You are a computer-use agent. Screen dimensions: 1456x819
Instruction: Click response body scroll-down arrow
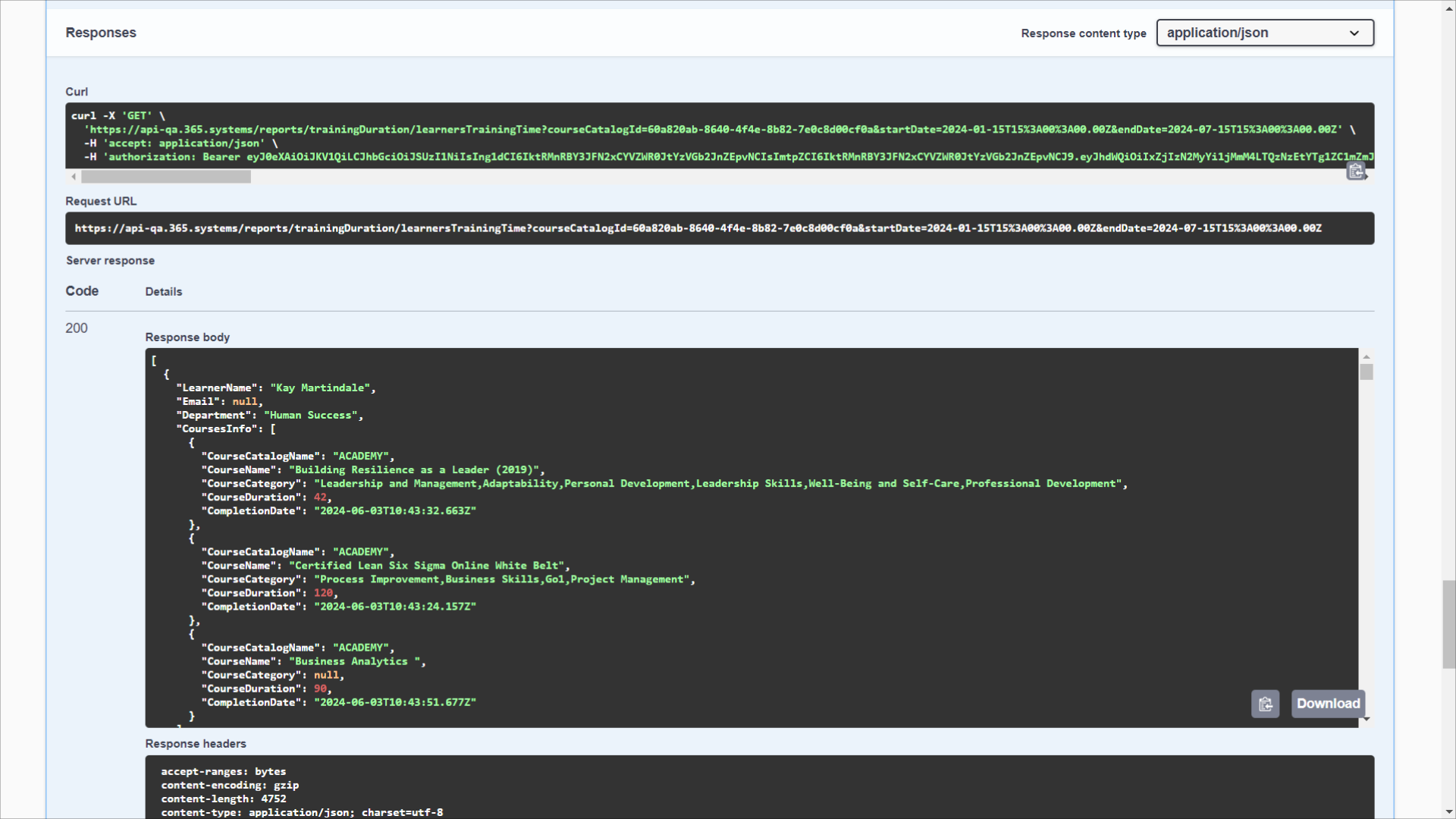pyautogui.click(x=1366, y=719)
